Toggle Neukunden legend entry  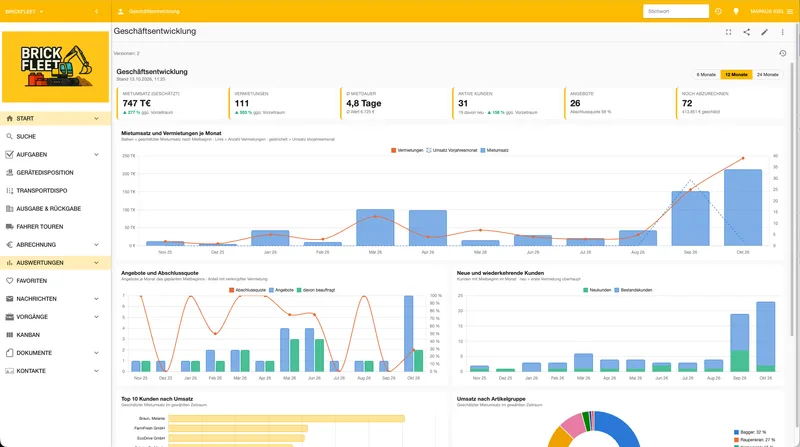(x=597, y=290)
